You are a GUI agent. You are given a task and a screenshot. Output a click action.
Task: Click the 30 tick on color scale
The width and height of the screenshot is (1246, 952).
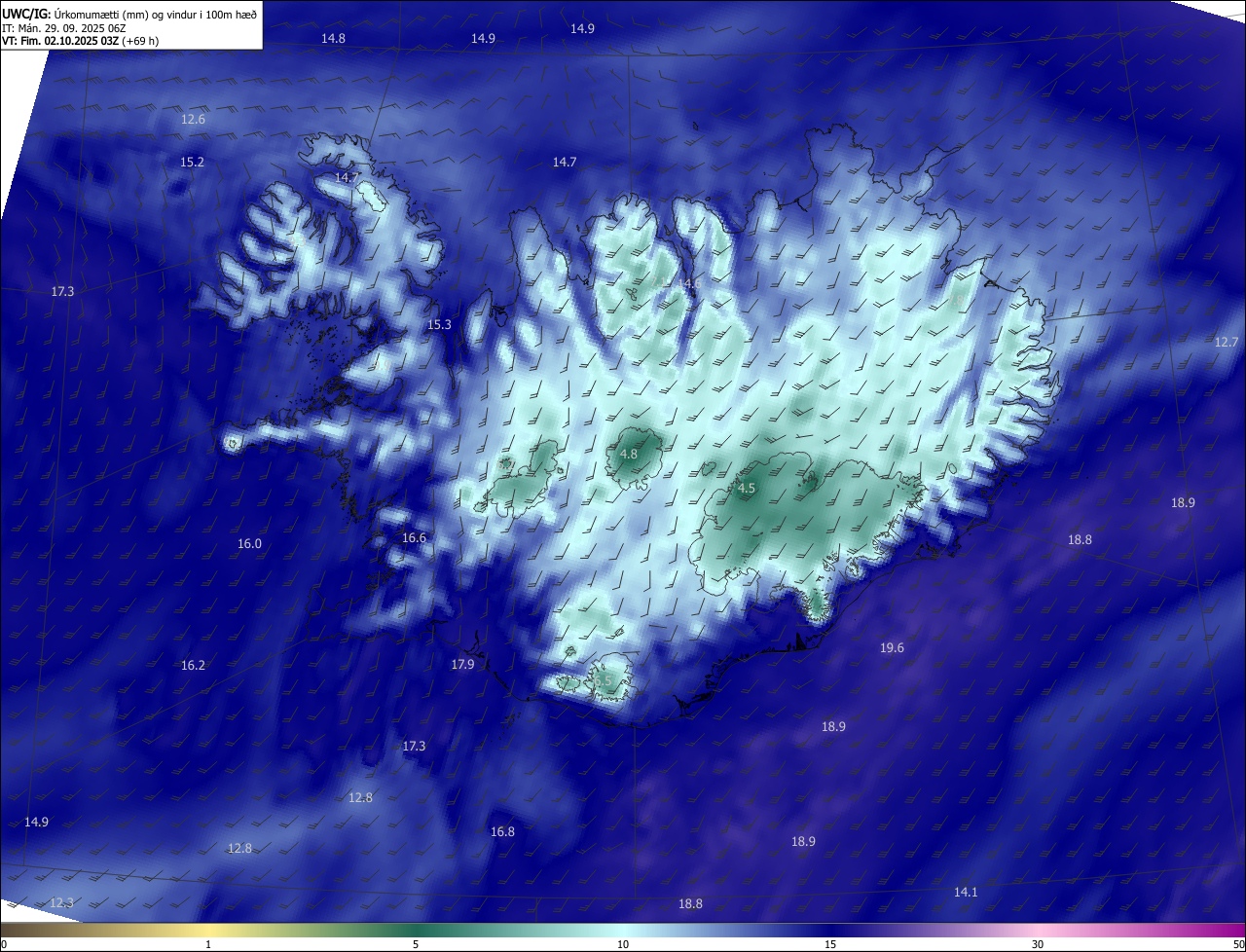[x=1038, y=944]
